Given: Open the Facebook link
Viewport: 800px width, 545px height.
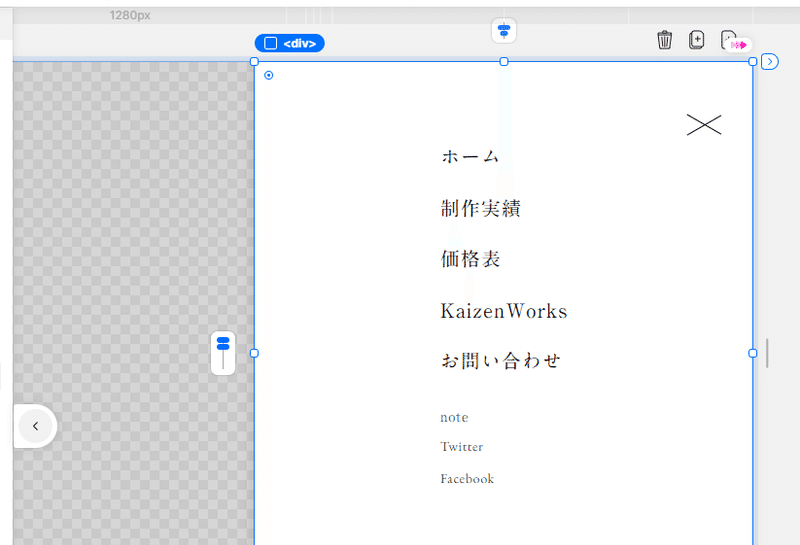Looking at the screenshot, I should click(x=467, y=479).
